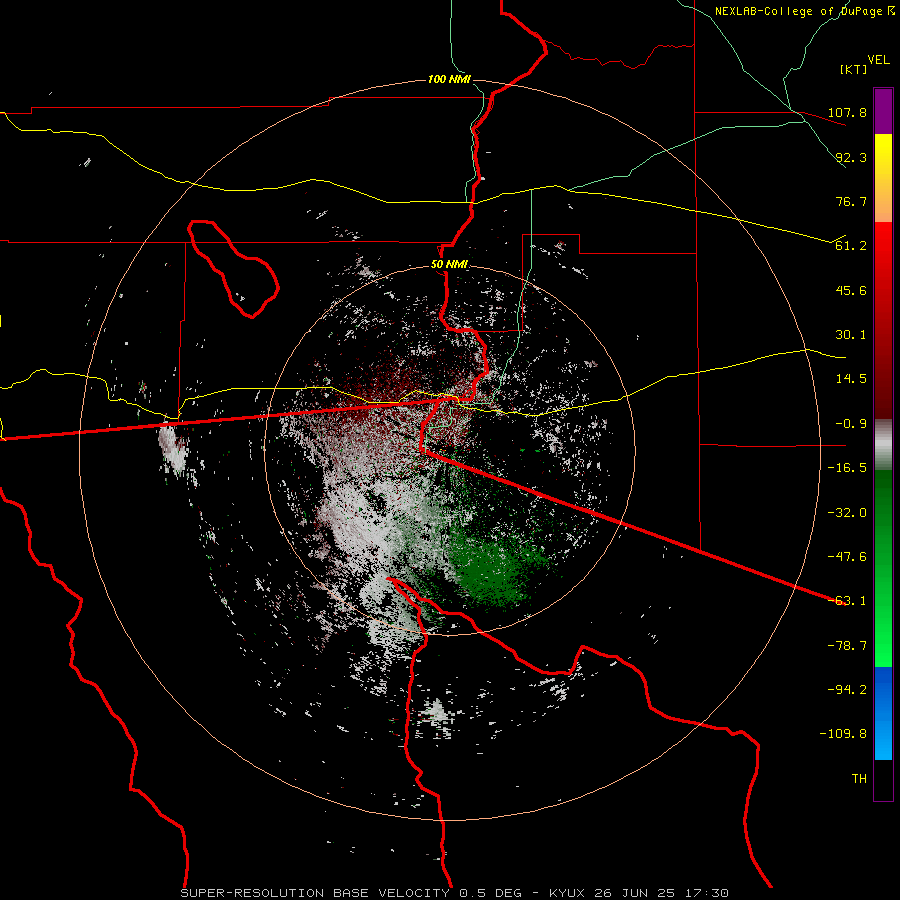Click the 0.5 DEG elevation text
Image resolution: width=900 pixels, height=900 pixels.
pyautogui.click(x=491, y=893)
